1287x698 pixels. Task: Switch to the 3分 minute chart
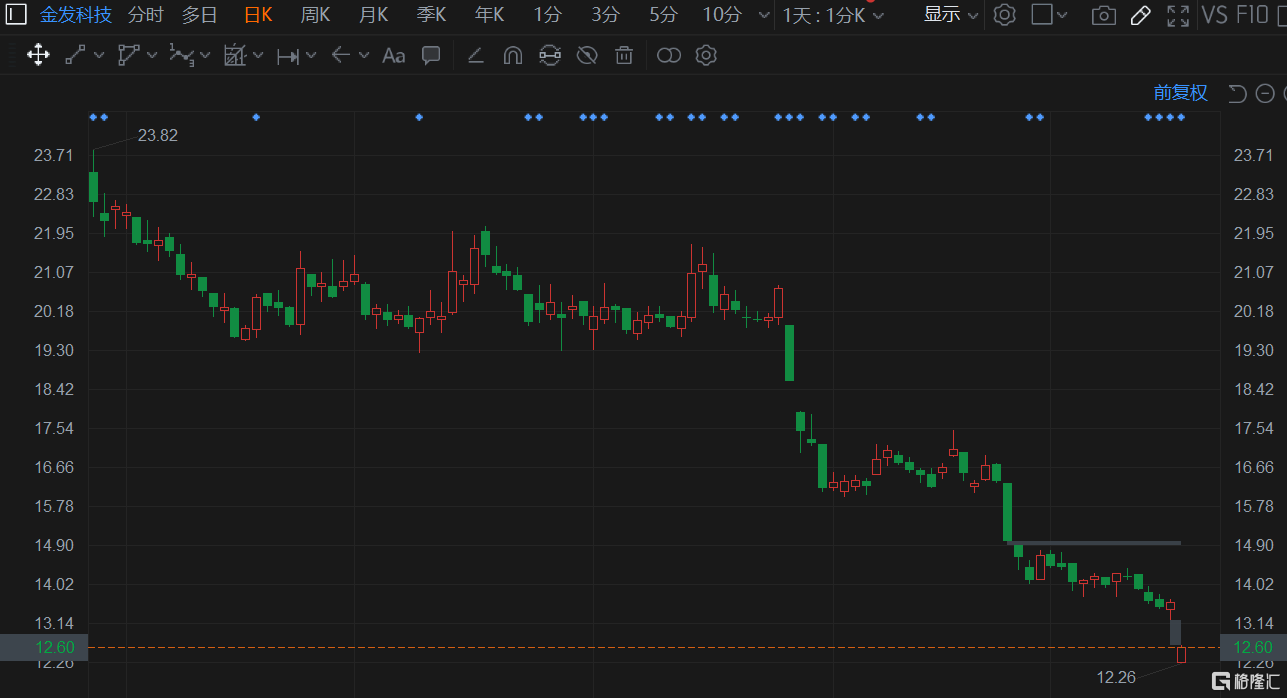605,15
